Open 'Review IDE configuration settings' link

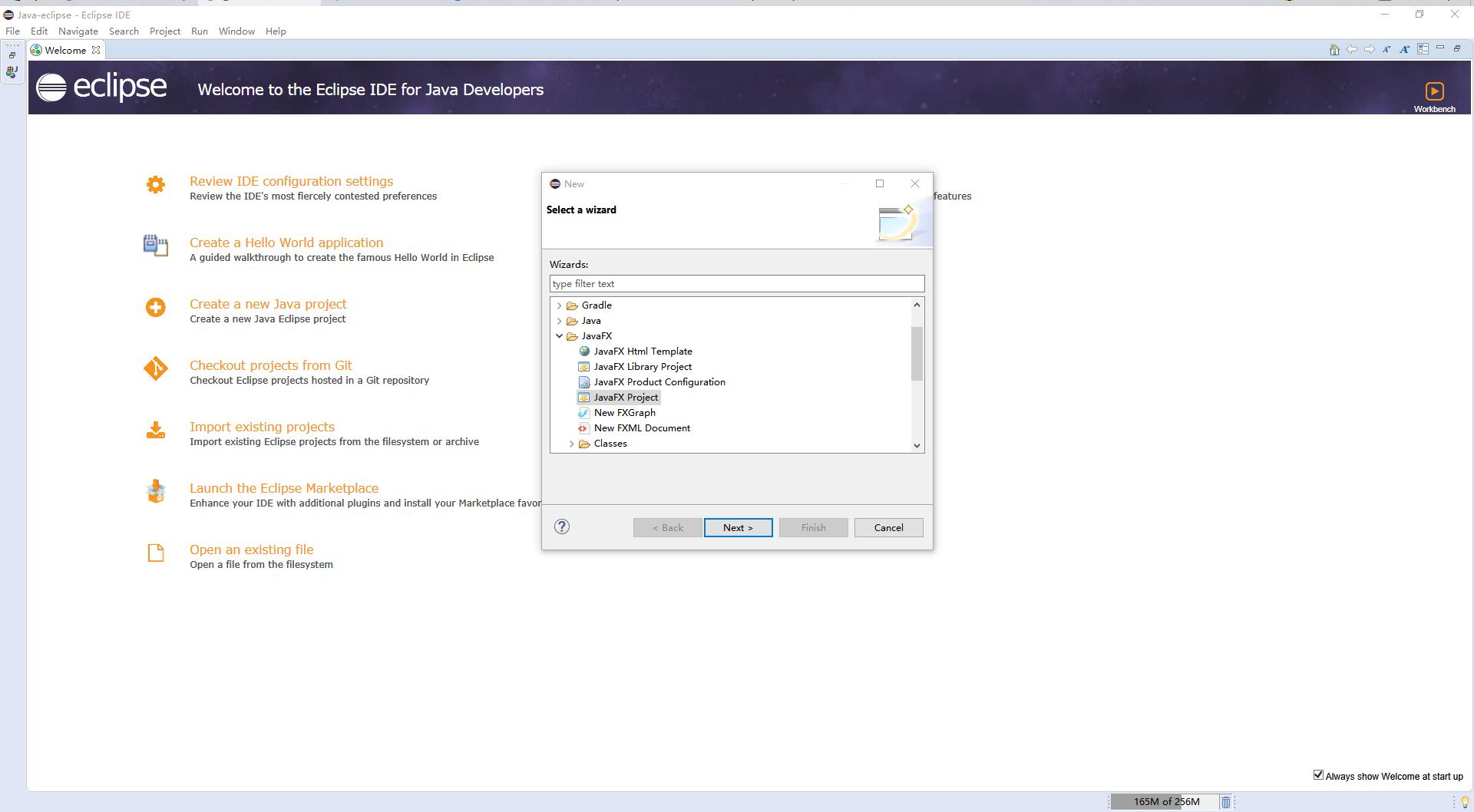(292, 181)
